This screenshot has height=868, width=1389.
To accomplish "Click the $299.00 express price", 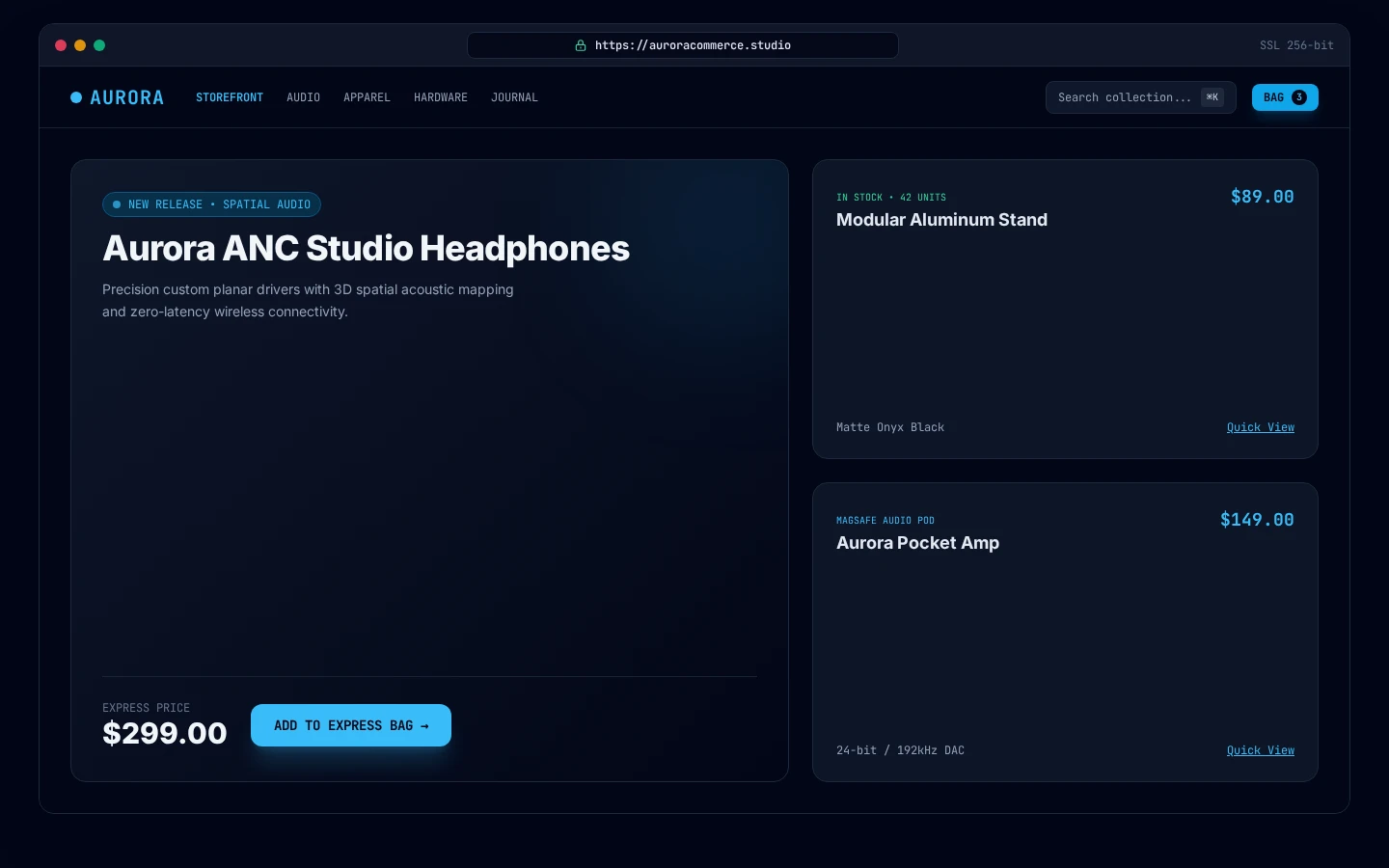I will [165, 733].
